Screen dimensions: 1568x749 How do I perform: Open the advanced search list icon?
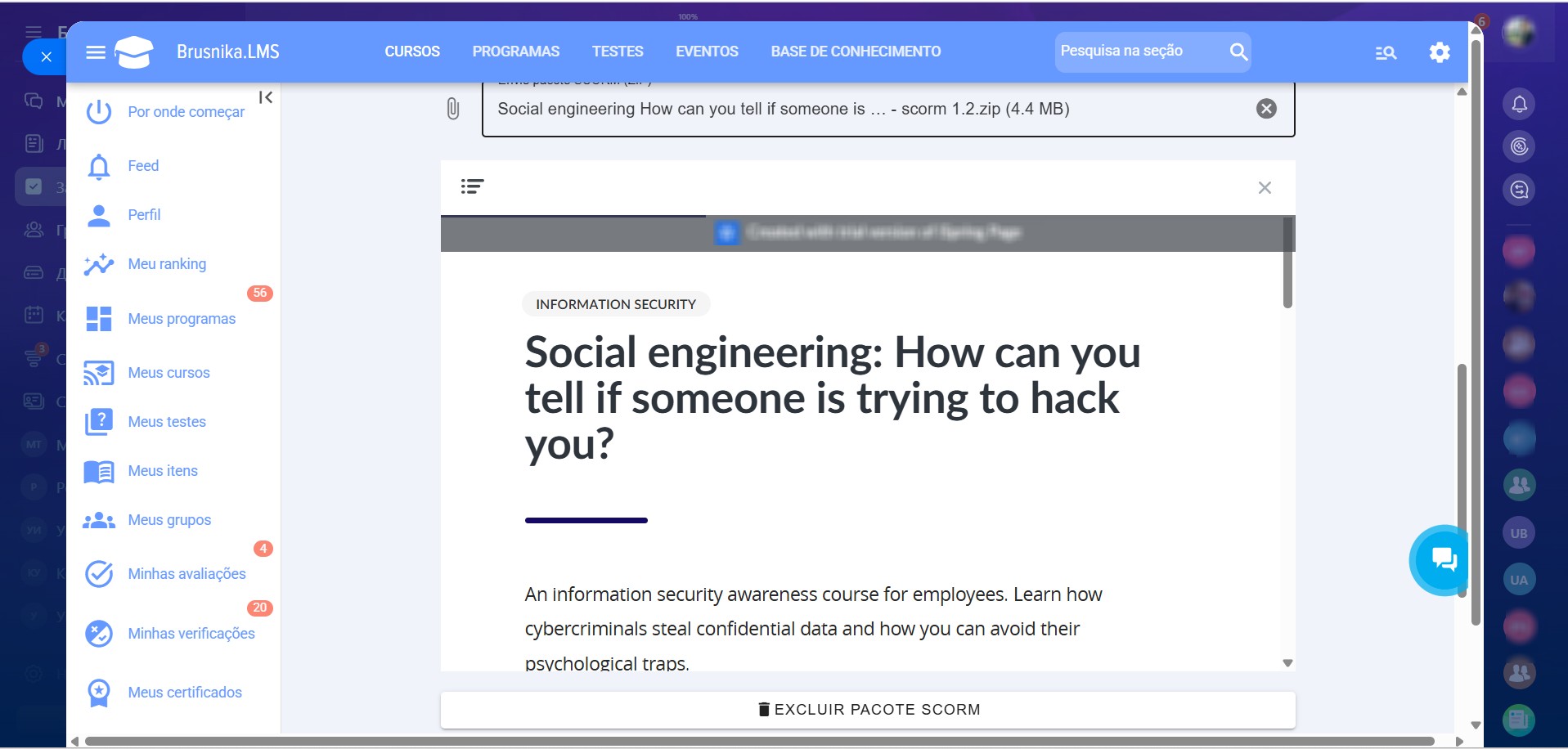click(x=1385, y=53)
